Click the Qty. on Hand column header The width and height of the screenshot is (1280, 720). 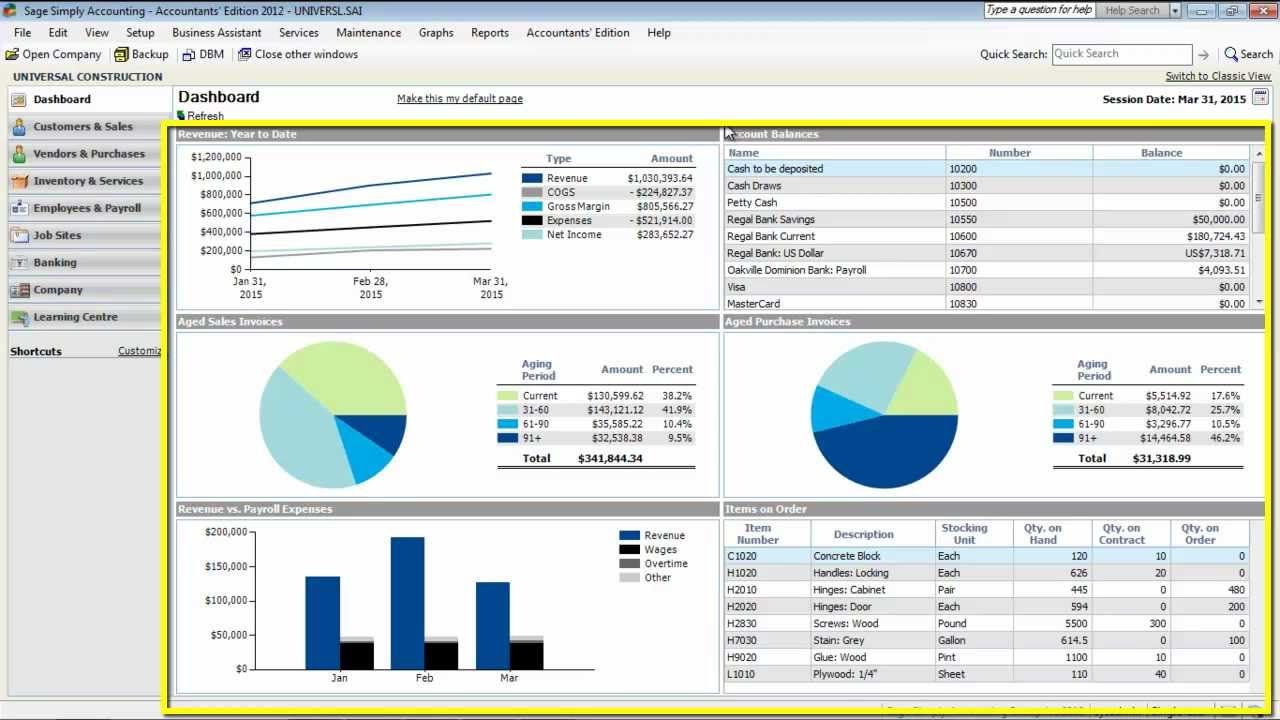[1043, 534]
